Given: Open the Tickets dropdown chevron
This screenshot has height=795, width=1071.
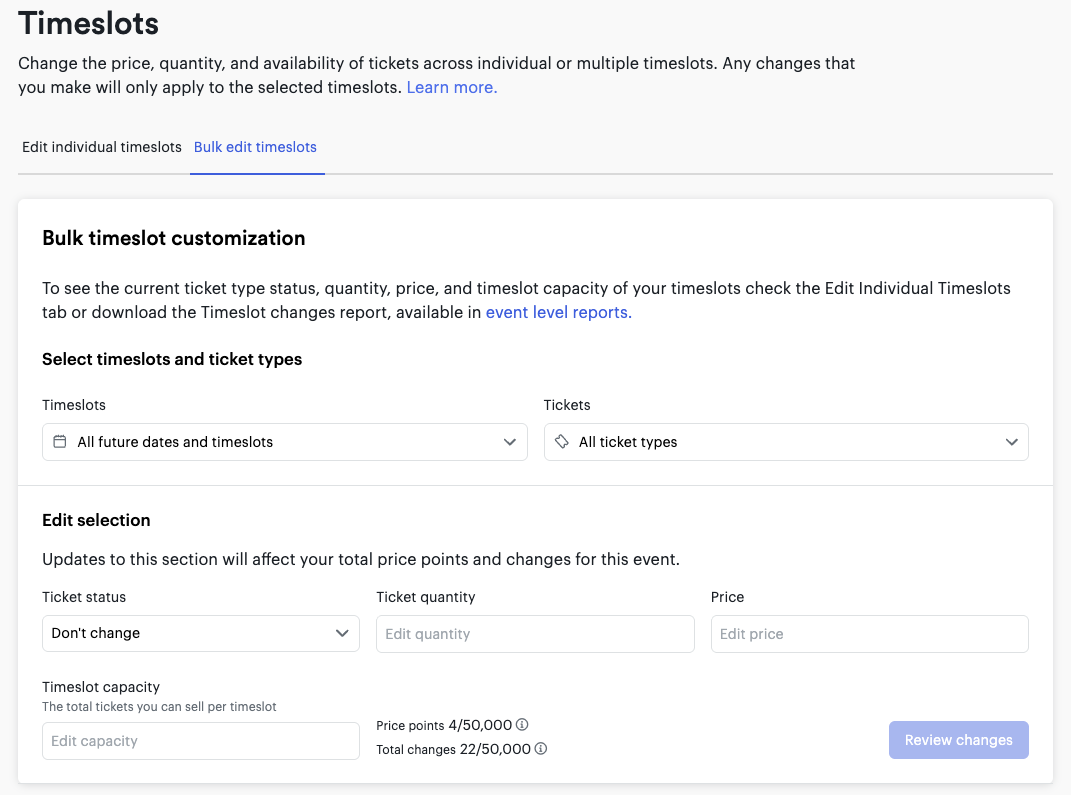Looking at the screenshot, I should point(1012,442).
